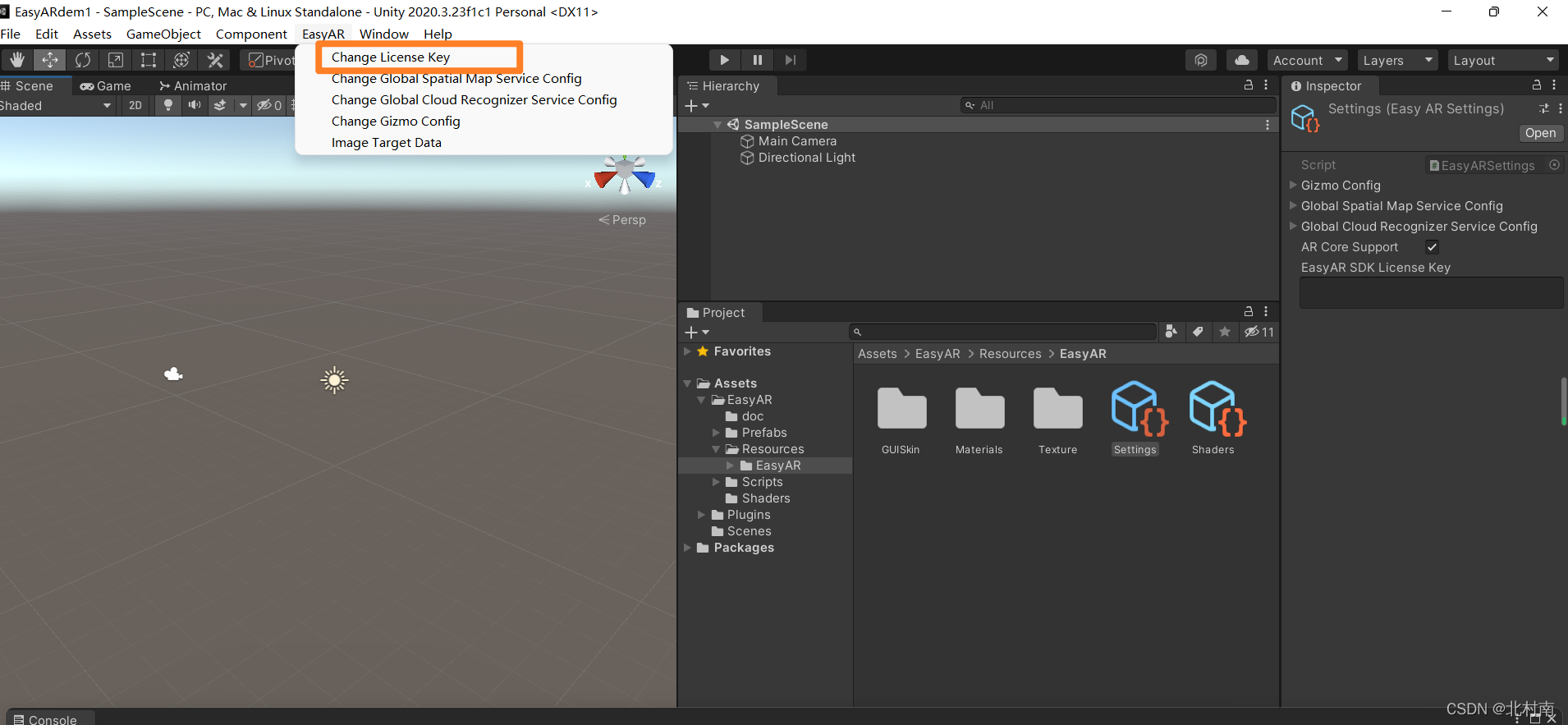The width and height of the screenshot is (1568, 725).
Task: Open the Window menu
Action: tap(383, 34)
